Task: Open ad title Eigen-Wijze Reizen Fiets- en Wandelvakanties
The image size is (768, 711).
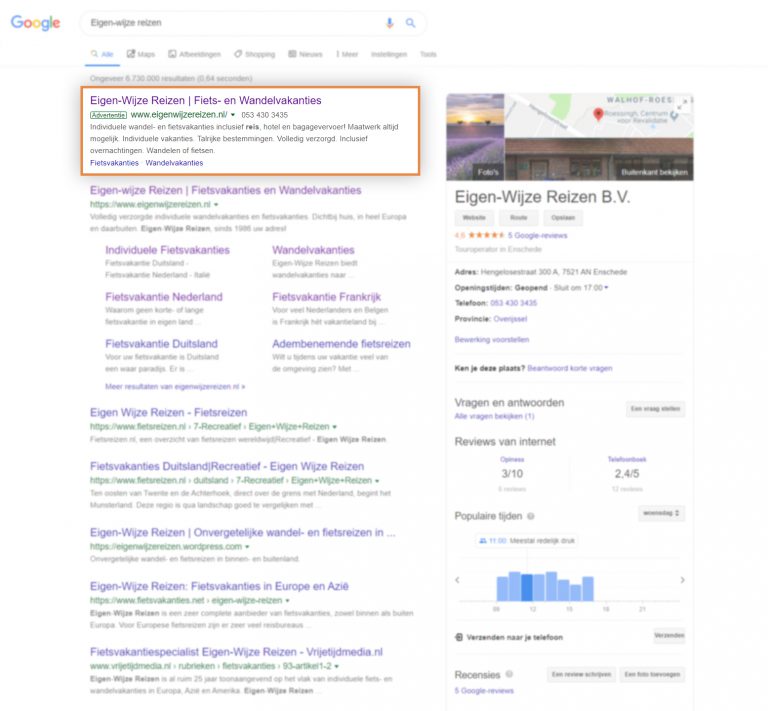Action: tap(206, 100)
